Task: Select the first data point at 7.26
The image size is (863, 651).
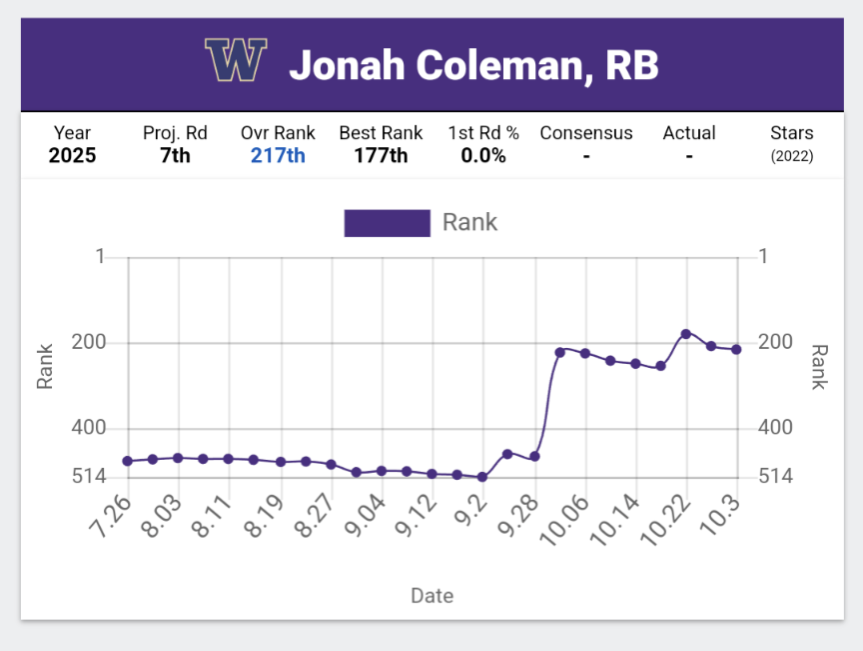Action: point(127,461)
